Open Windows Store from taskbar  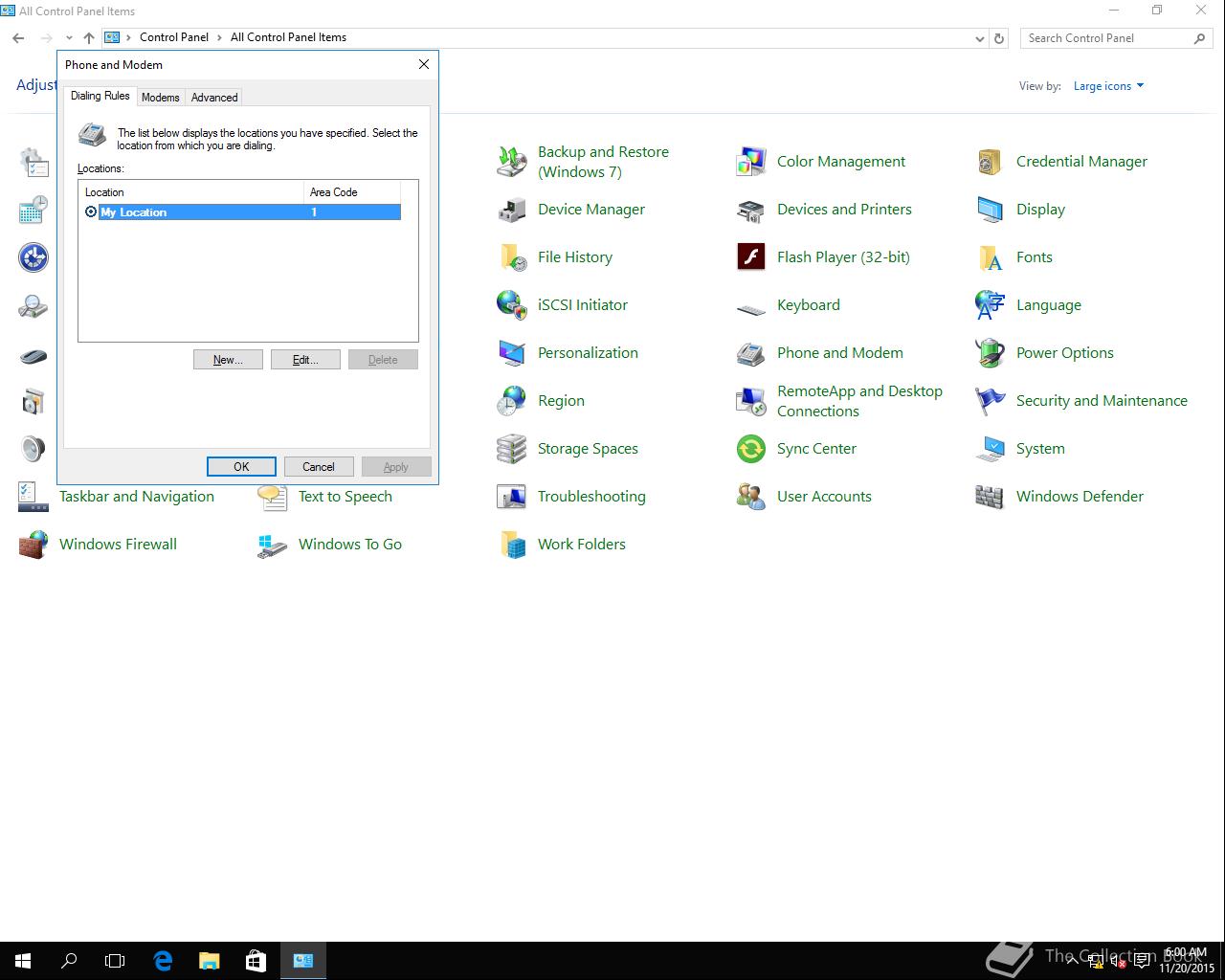click(256, 961)
